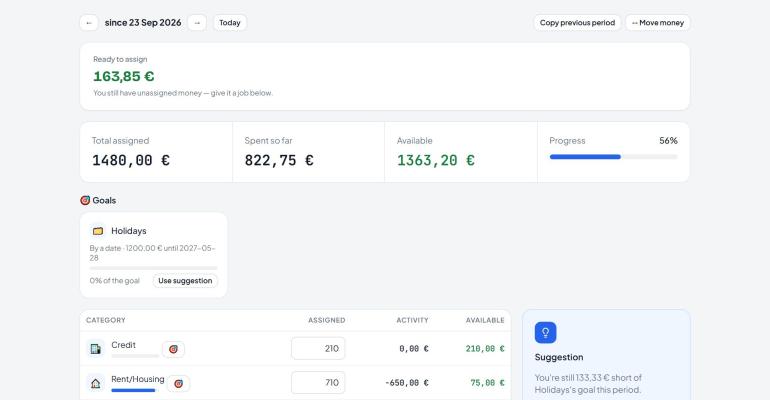Edit Rent/Housing assigned amount field
The height and width of the screenshot is (400, 770).
coord(318,383)
